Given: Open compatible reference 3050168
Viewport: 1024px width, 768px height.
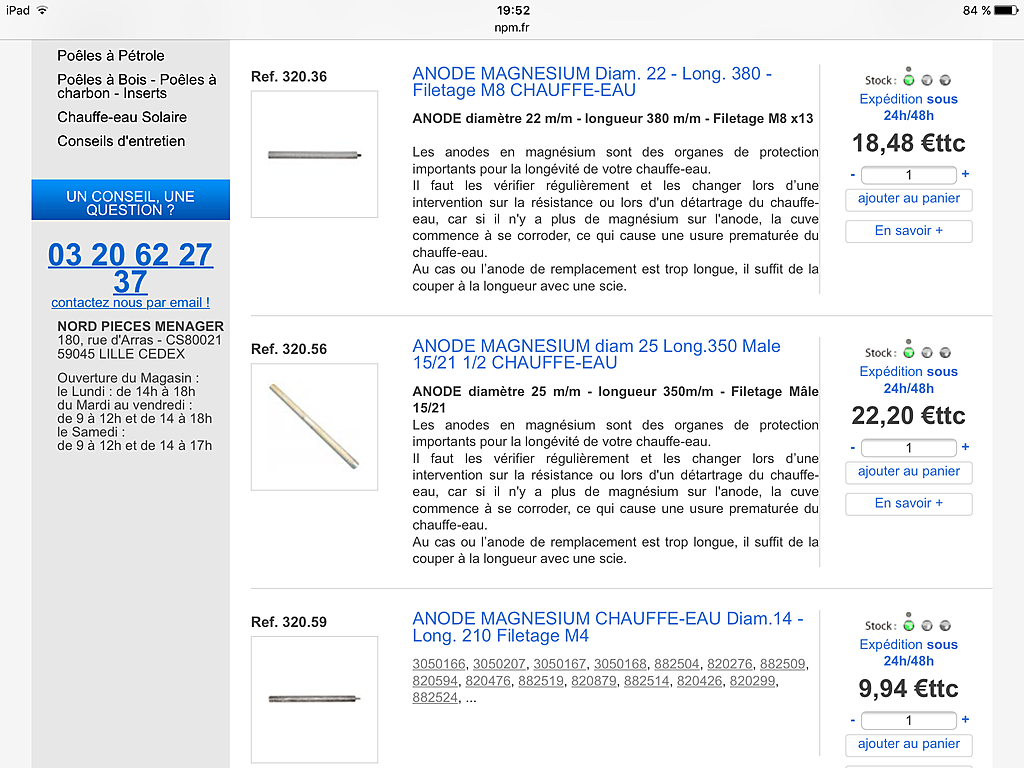Looking at the screenshot, I should 620,664.
